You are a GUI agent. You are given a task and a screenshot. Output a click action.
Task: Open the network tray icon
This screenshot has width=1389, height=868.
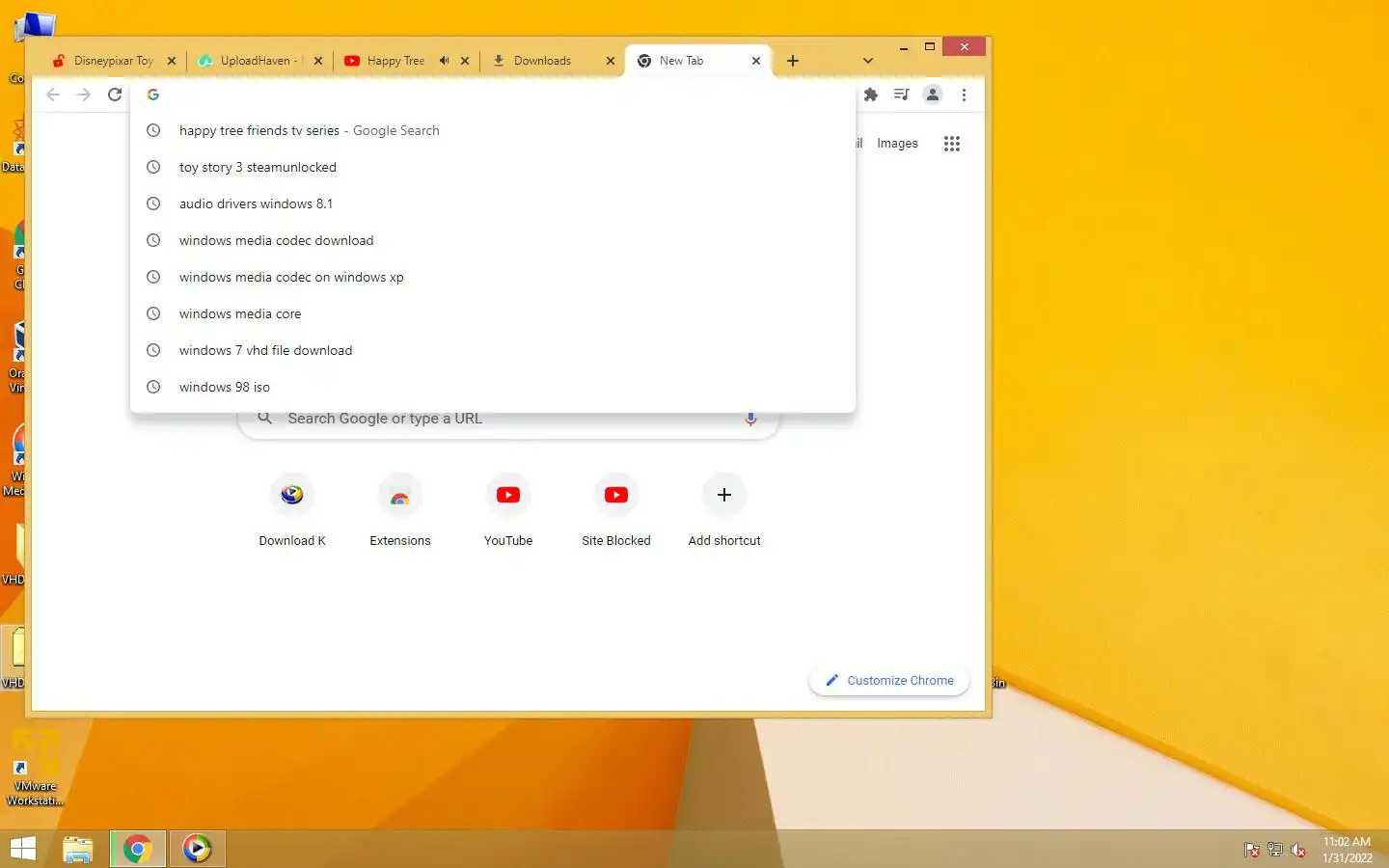tap(1275, 850)
